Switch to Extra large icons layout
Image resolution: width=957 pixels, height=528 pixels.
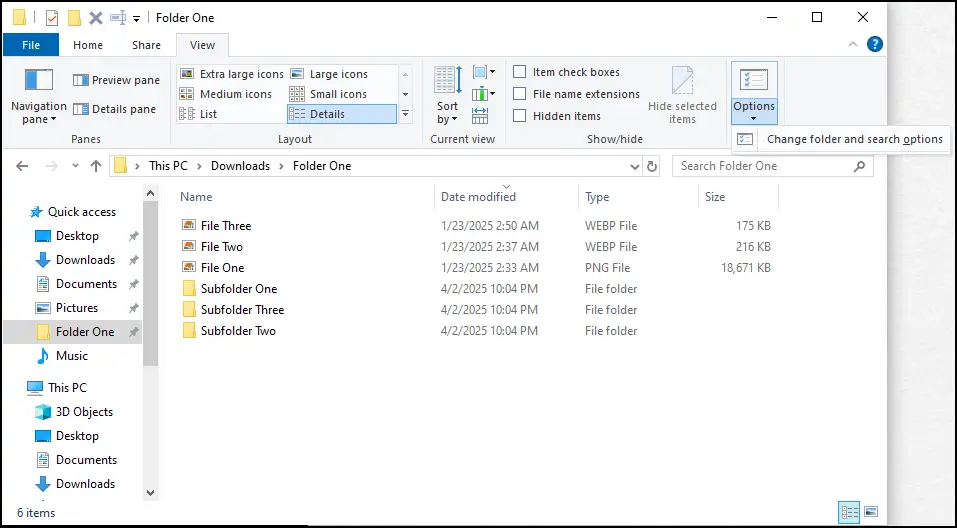231,74
